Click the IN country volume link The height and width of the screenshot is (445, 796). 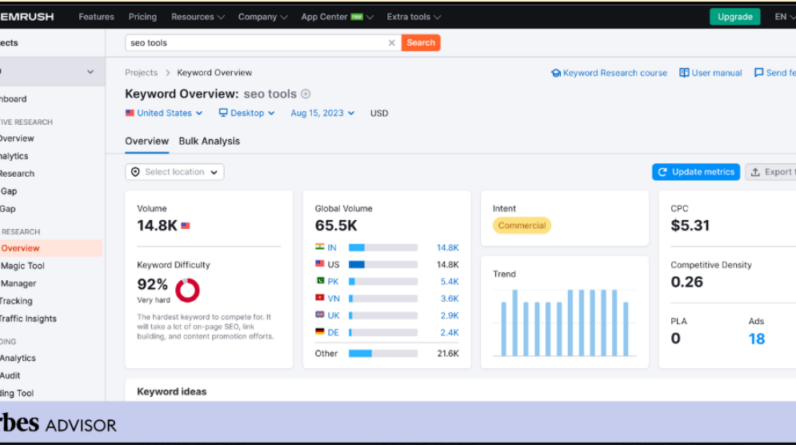[x=331, y=248]
